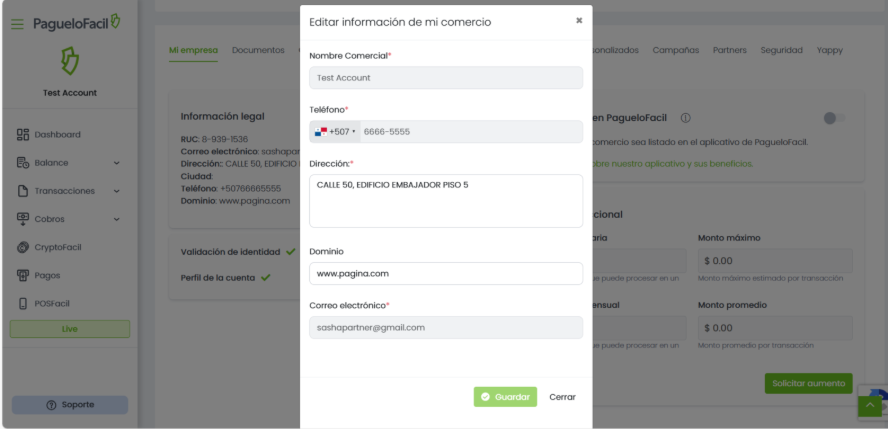Click the CryptoFacil sidebar icon
Image resolution: width=888 pixels, height=429 pixels.
(22, 247)
